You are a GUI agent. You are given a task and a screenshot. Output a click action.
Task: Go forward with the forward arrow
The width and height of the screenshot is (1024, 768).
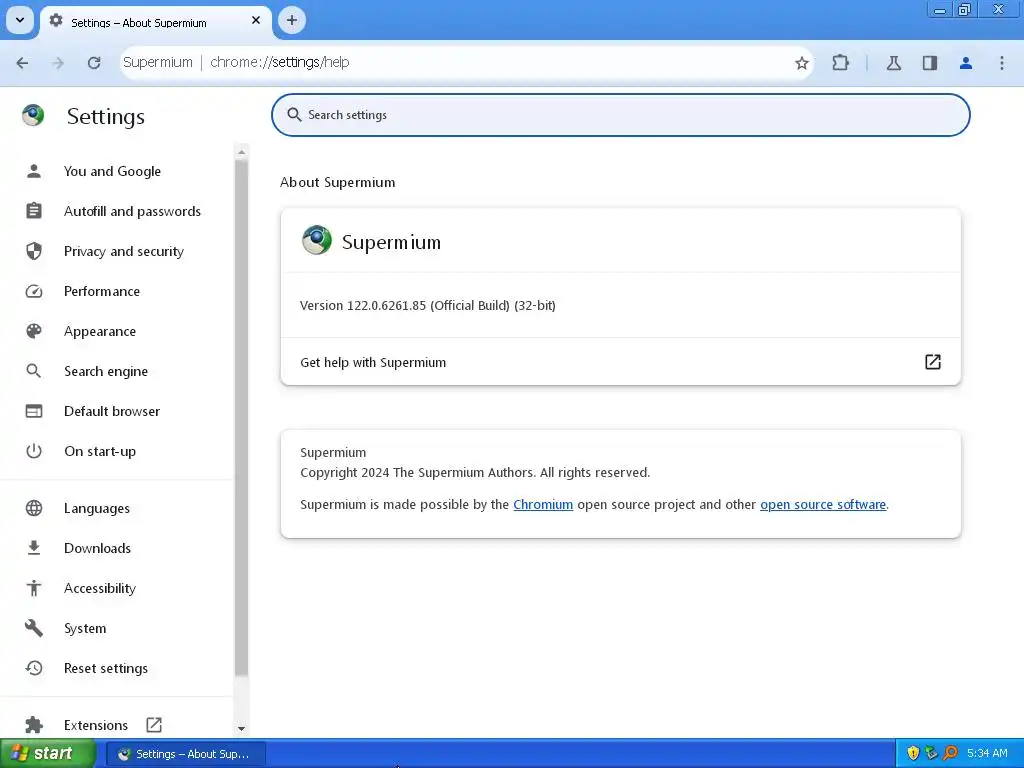tap(58, 63)
